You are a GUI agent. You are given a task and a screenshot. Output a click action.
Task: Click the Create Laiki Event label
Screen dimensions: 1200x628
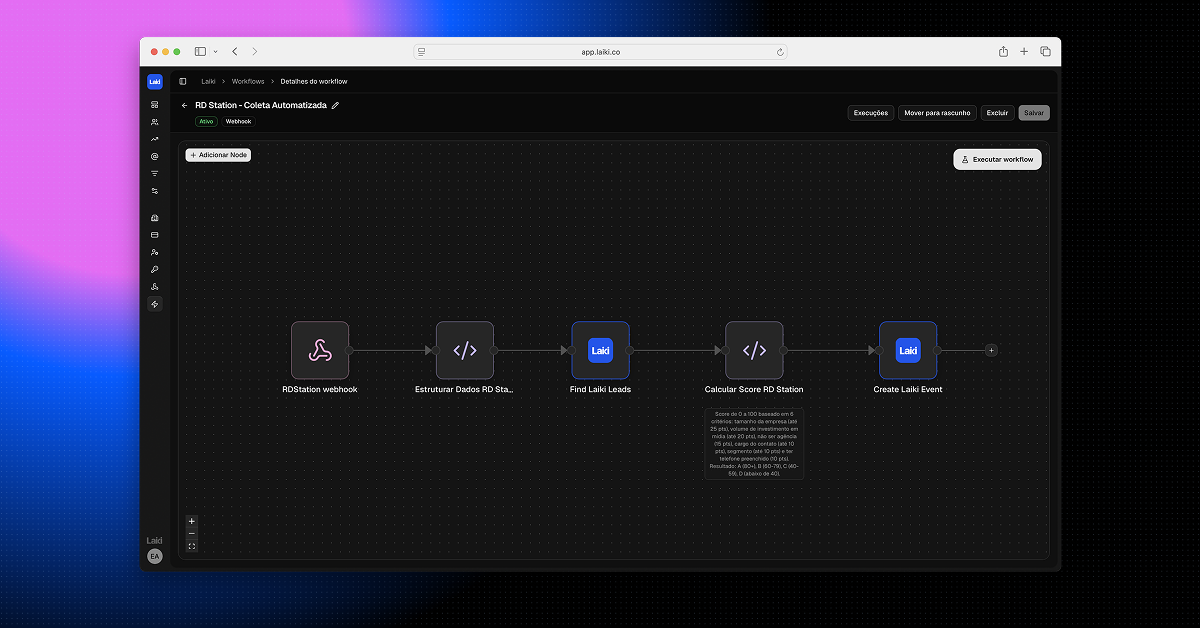908,389
